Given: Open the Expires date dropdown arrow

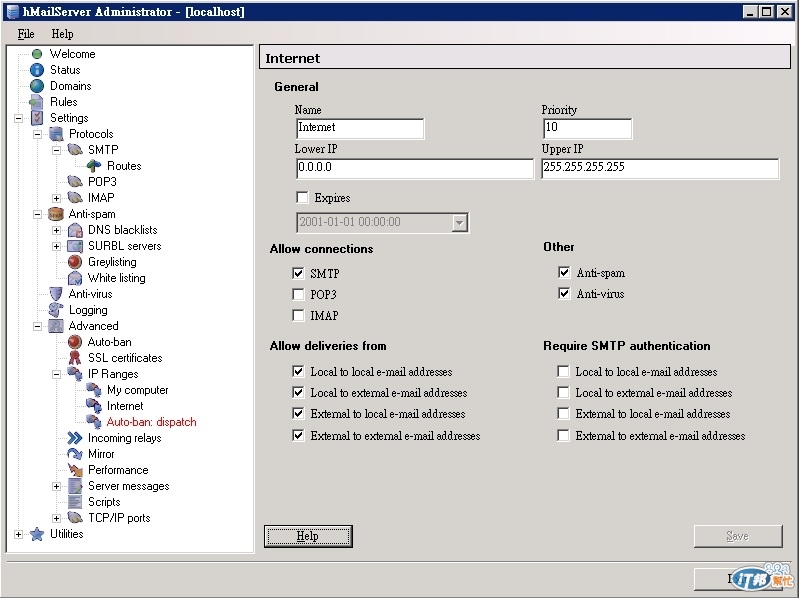Looking at the screenshot, I should 460,223.
